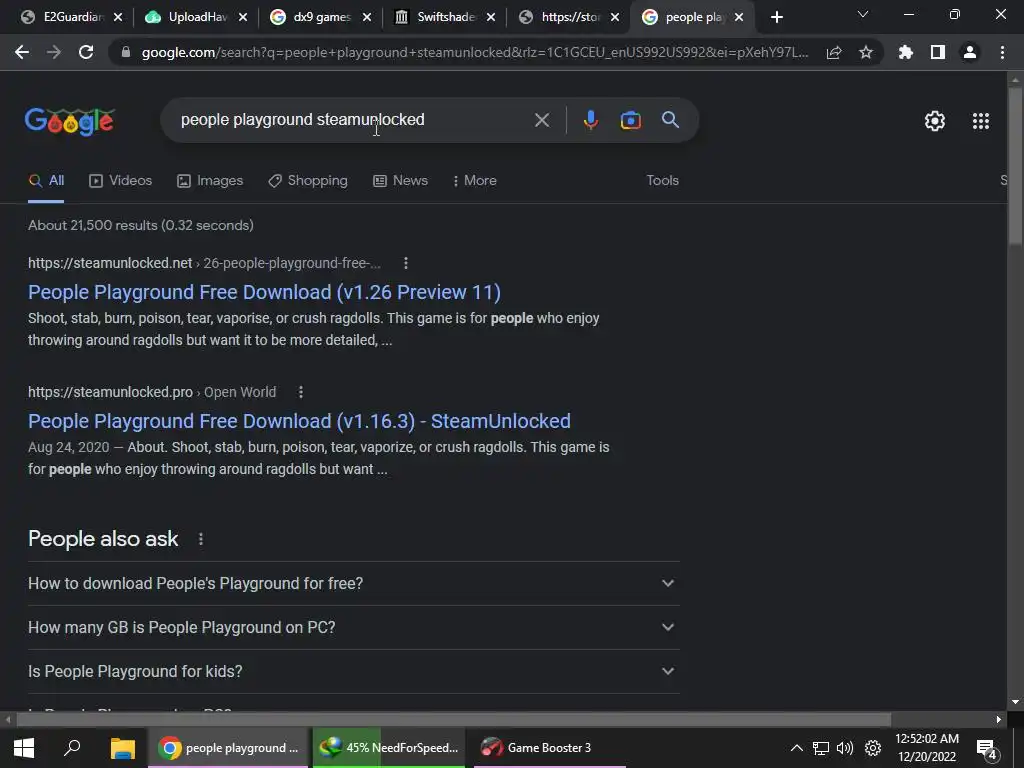Close the E2Guardian tab

[x=118, y=18]
